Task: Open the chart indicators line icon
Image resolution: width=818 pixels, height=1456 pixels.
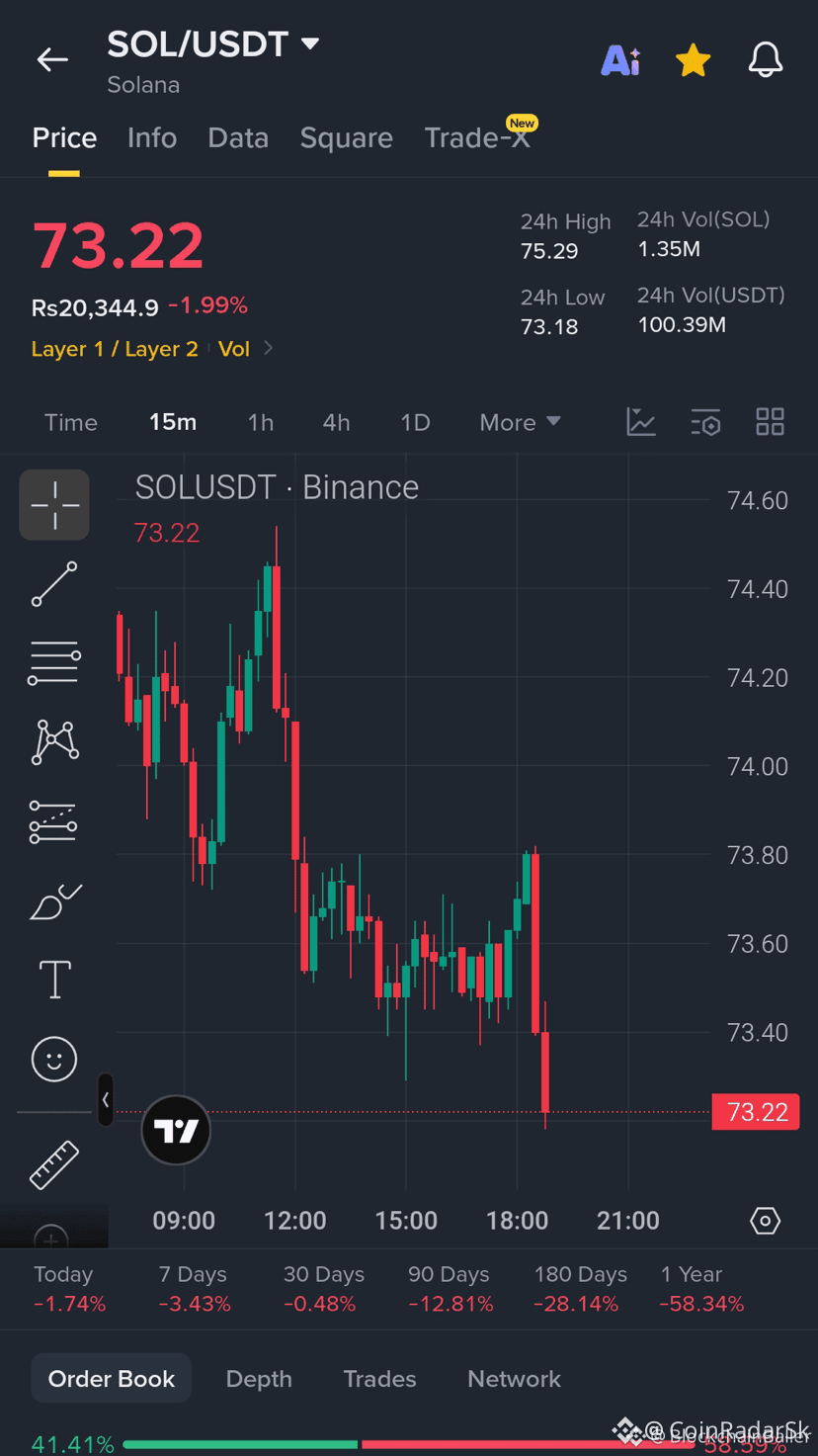Action: pos(641,422)
